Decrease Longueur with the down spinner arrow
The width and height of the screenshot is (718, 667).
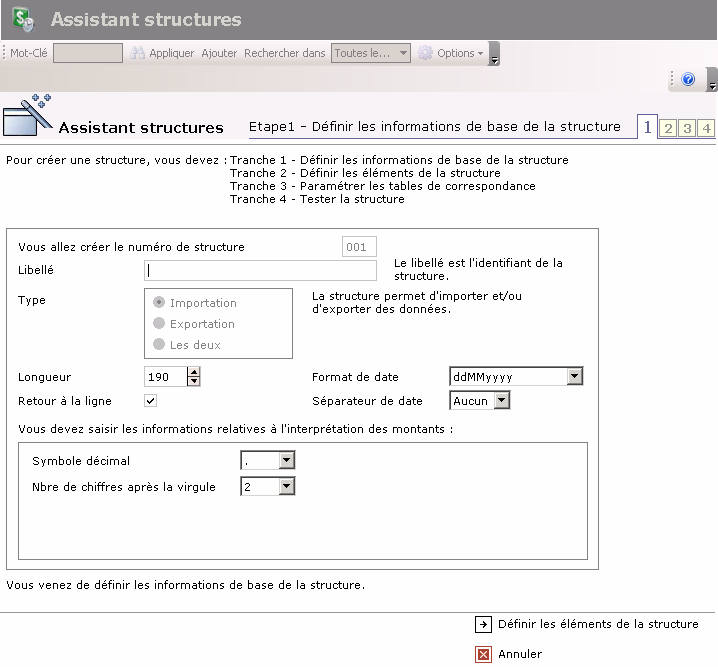click(x=194, y=381)
